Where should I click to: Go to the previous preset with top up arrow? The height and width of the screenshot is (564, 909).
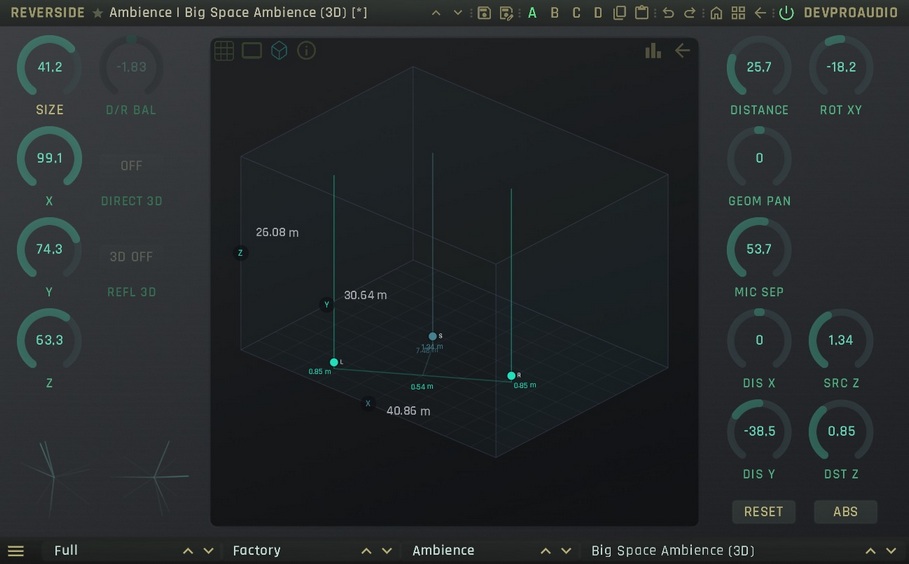436,13
